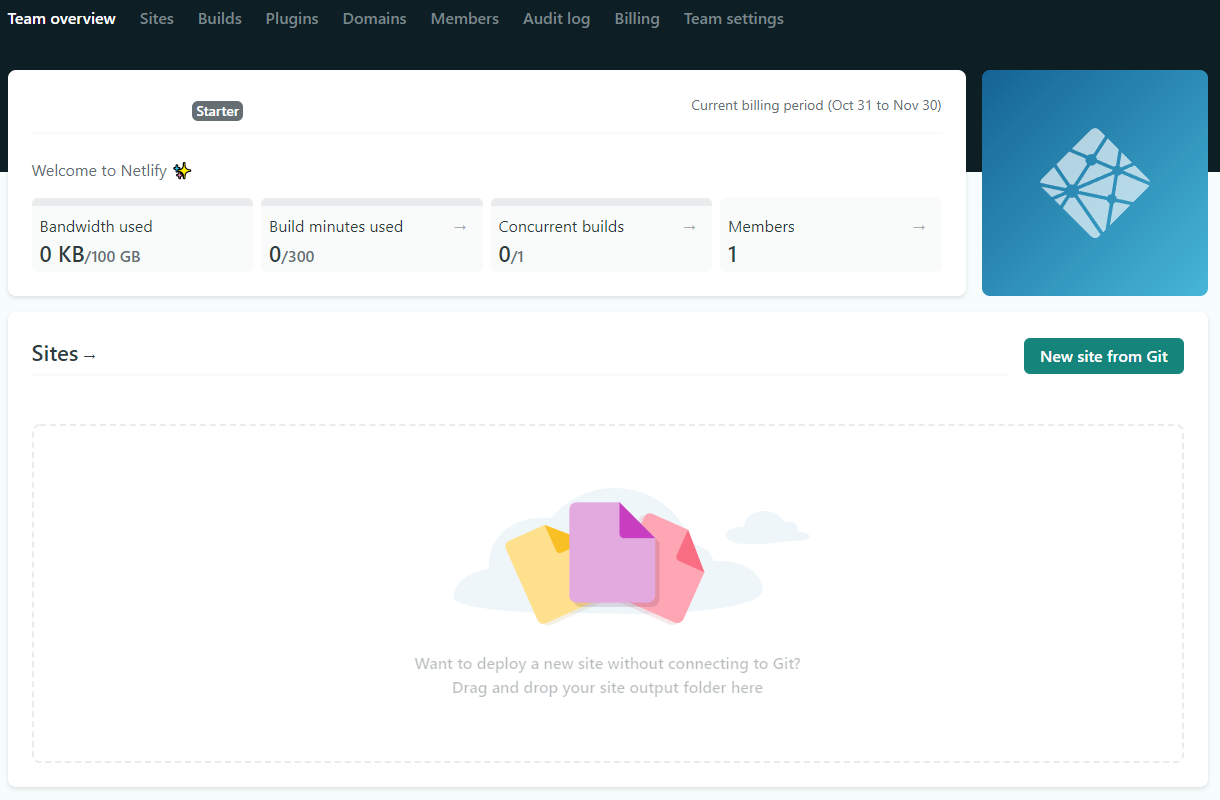Click the arrow on Members card
The height and width of the screenshot is (800, 1220).
[x=919, y=227]
